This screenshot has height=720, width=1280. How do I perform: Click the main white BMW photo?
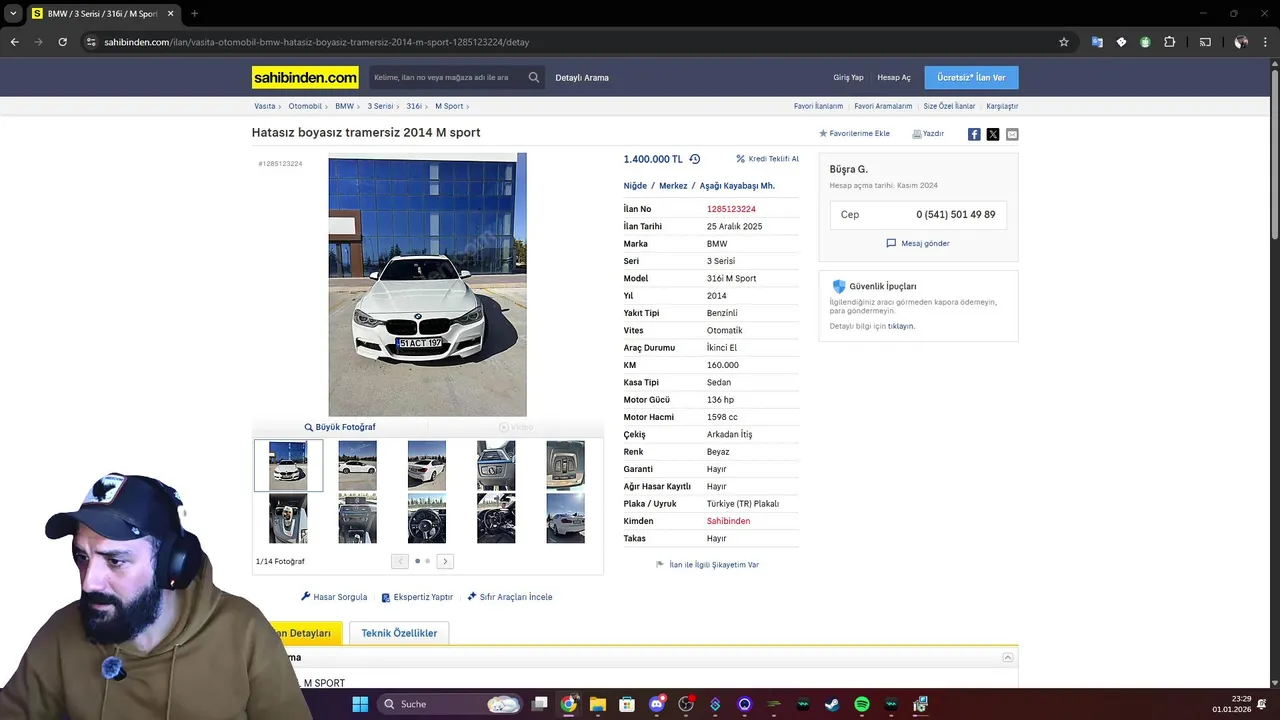click(x=427, y=284)
